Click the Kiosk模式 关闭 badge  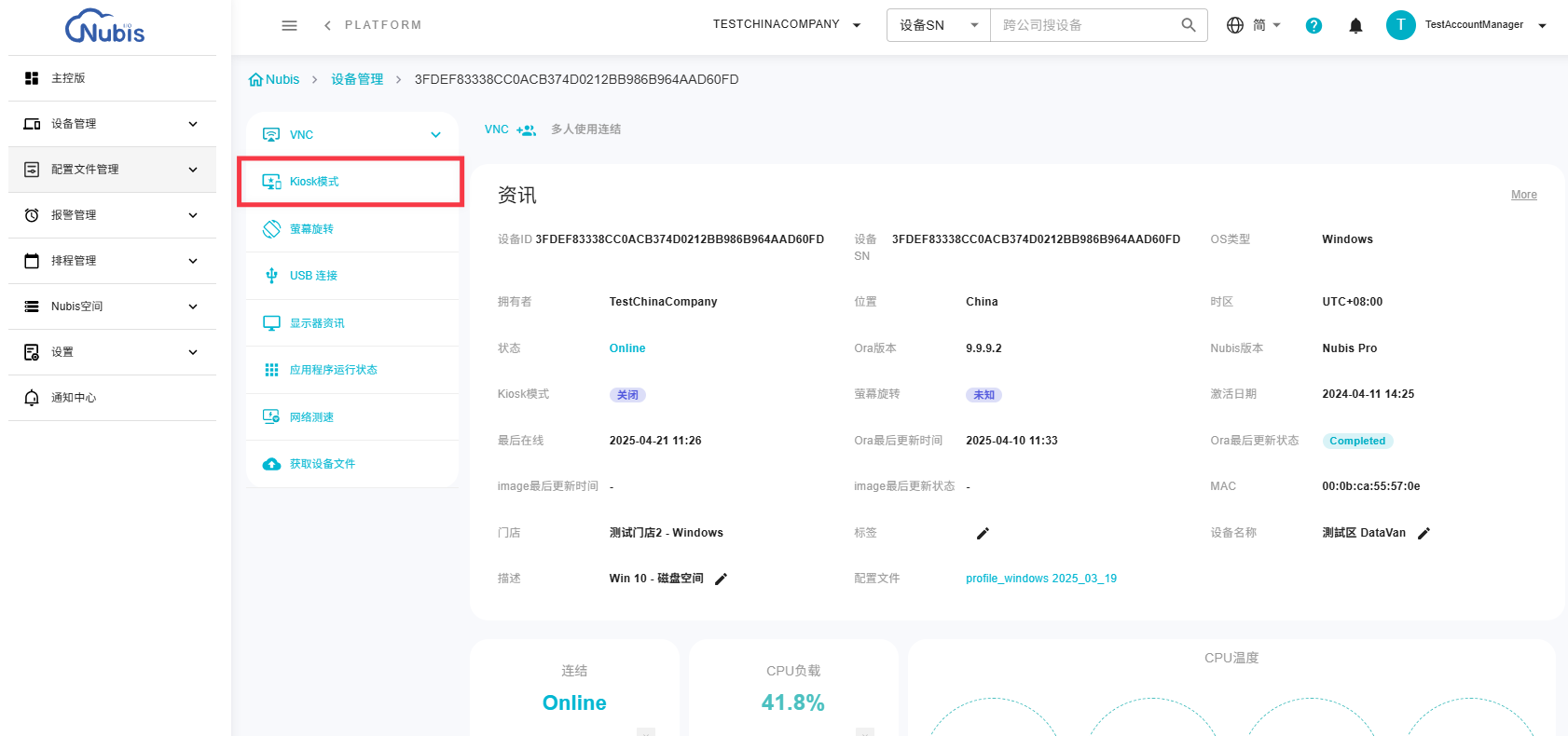pos(627,395)
